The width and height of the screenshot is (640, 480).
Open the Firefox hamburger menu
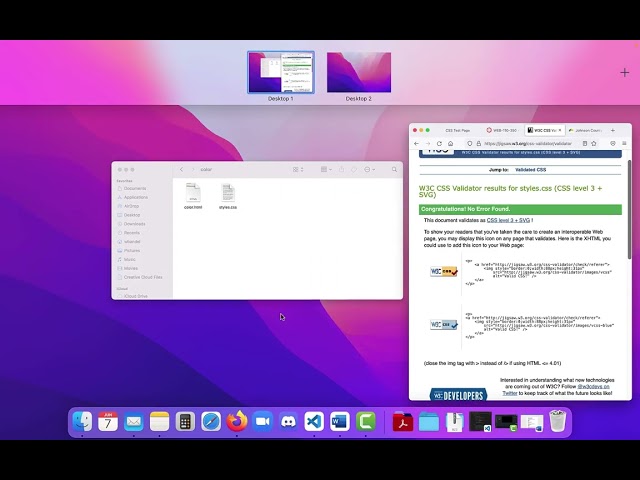point(624,143)
